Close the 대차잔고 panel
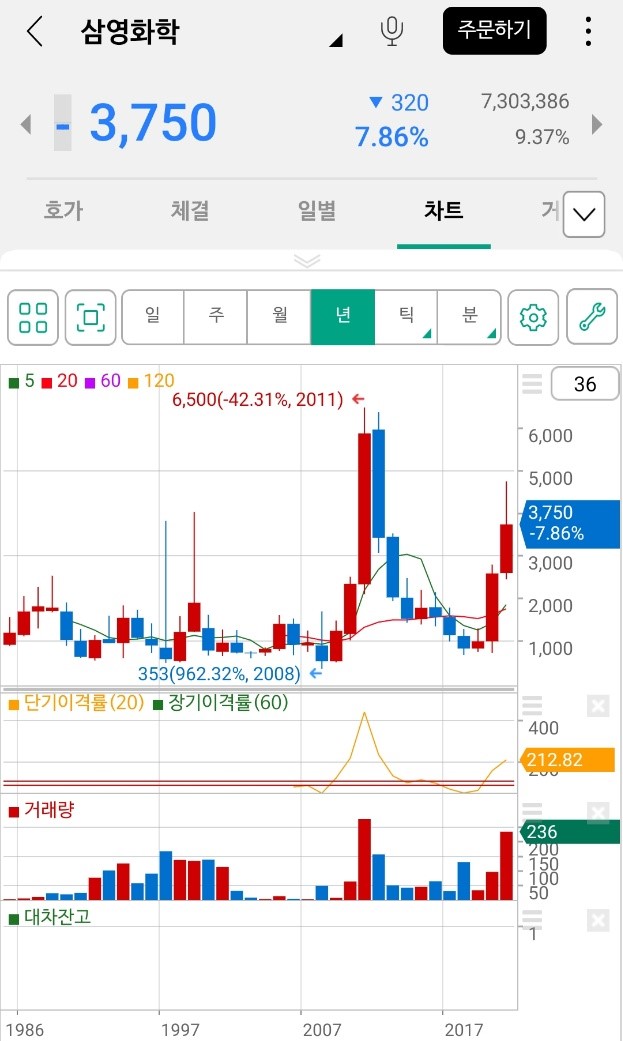Viewport: 623px width, 1041px height. (x=598, y=920)
